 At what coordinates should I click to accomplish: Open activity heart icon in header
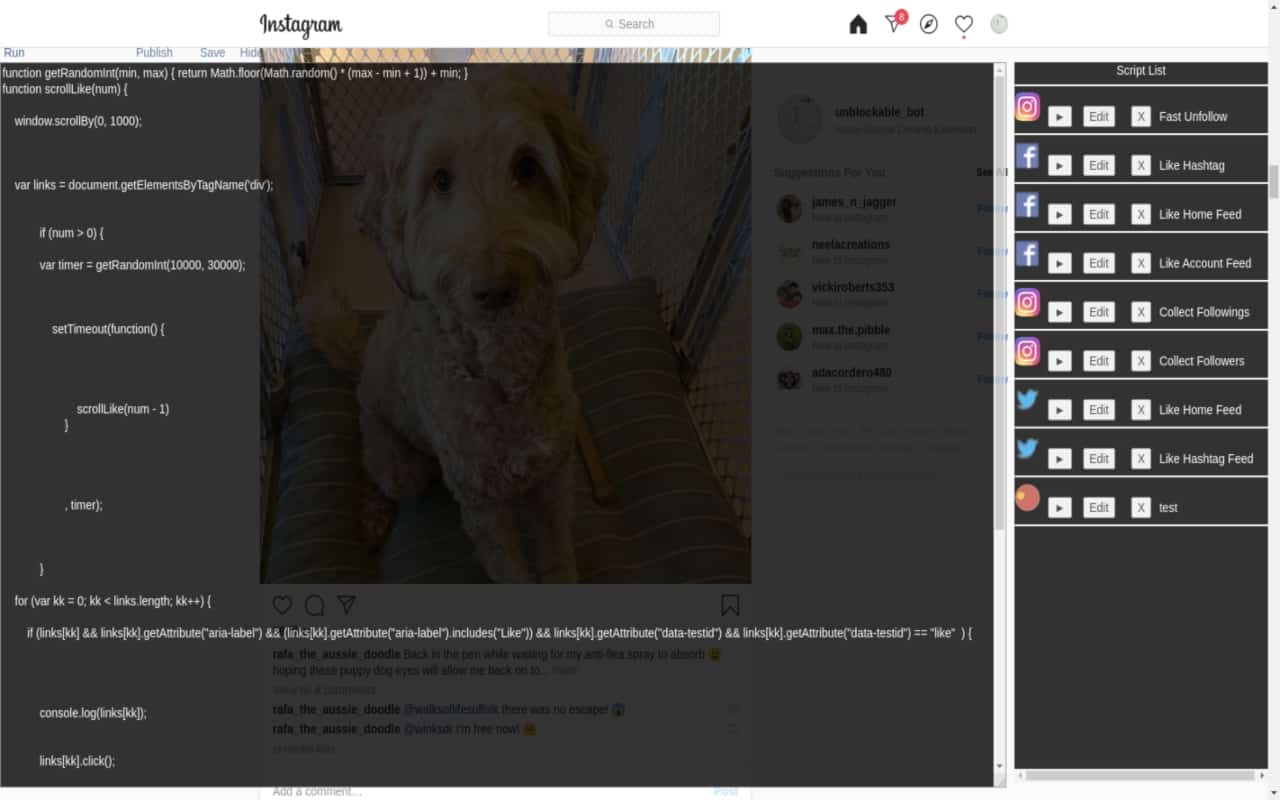tap(964, 24)
